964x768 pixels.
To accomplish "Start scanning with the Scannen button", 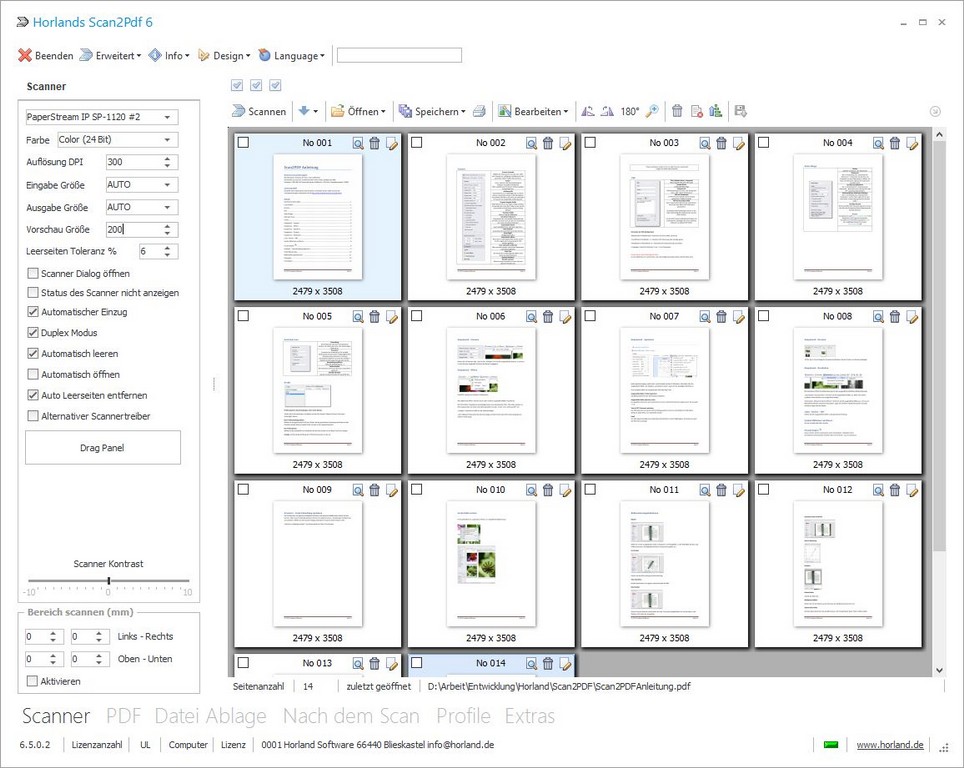I will pyautogui.click(x=259, y=111).
